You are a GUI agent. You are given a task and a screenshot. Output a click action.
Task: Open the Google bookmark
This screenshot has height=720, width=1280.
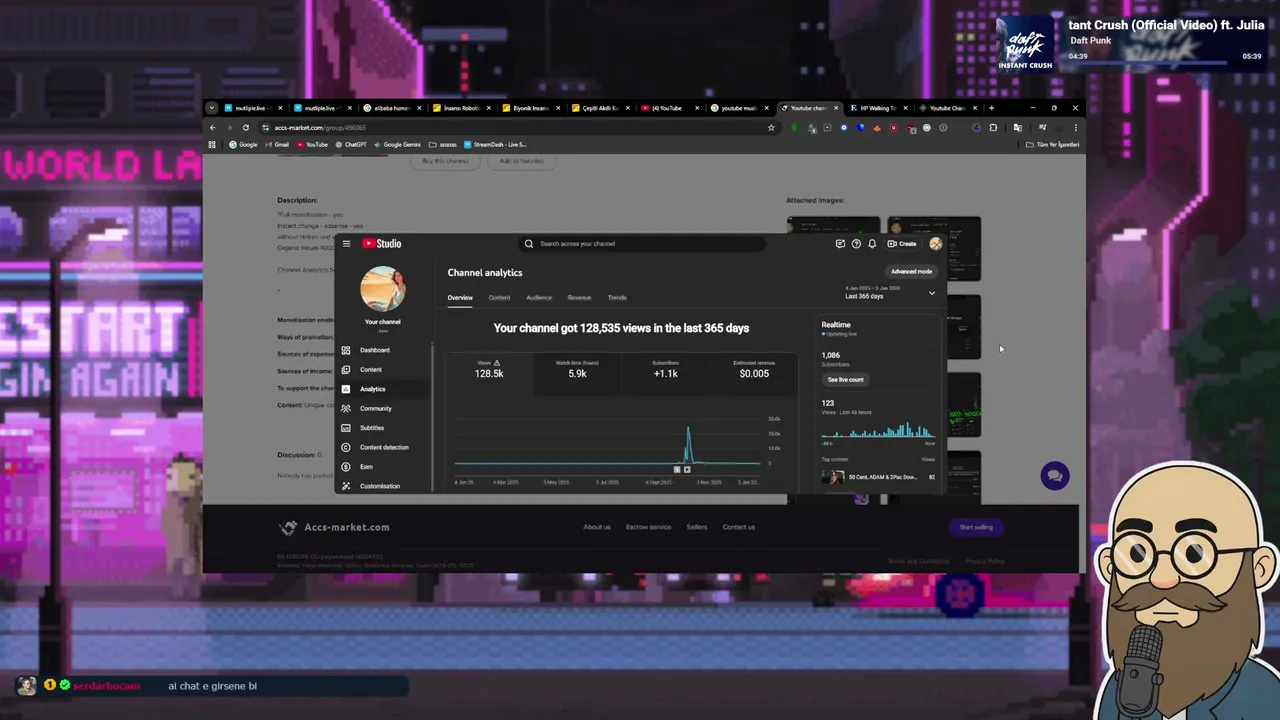click(243, 144)
